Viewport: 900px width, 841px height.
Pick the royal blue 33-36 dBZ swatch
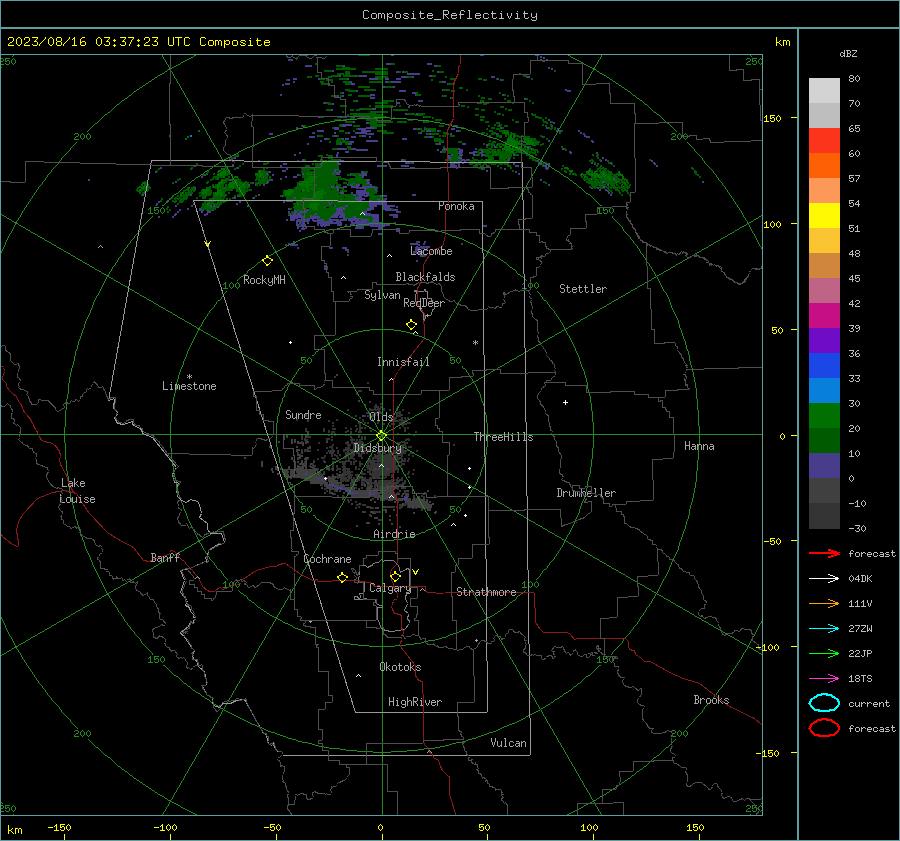[x=824, y=366]
